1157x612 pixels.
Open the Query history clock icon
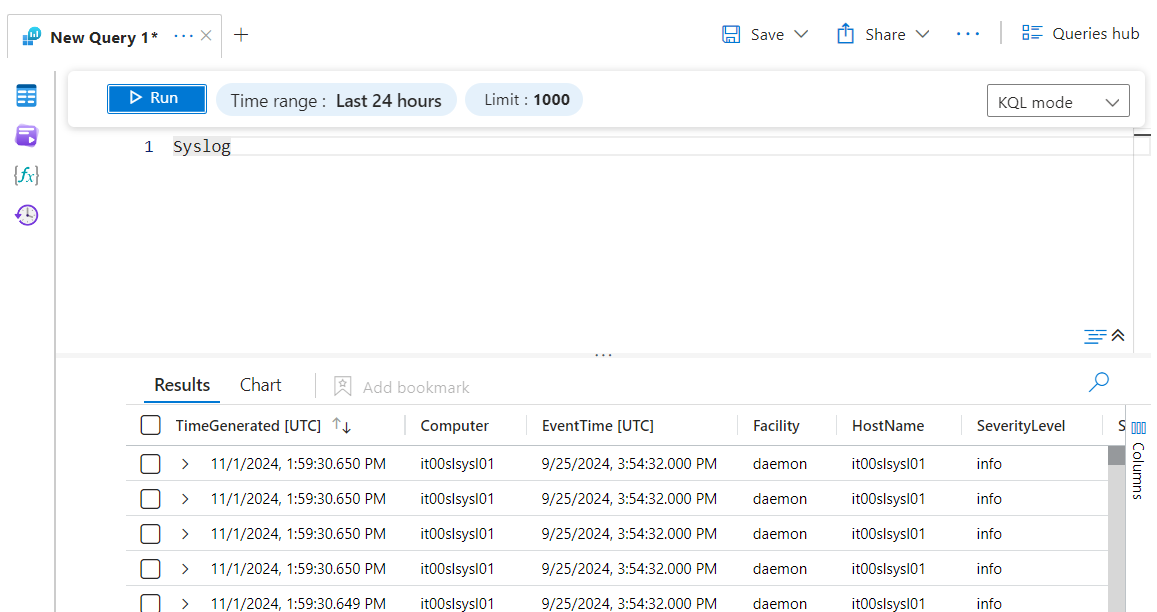coord(27,215)
